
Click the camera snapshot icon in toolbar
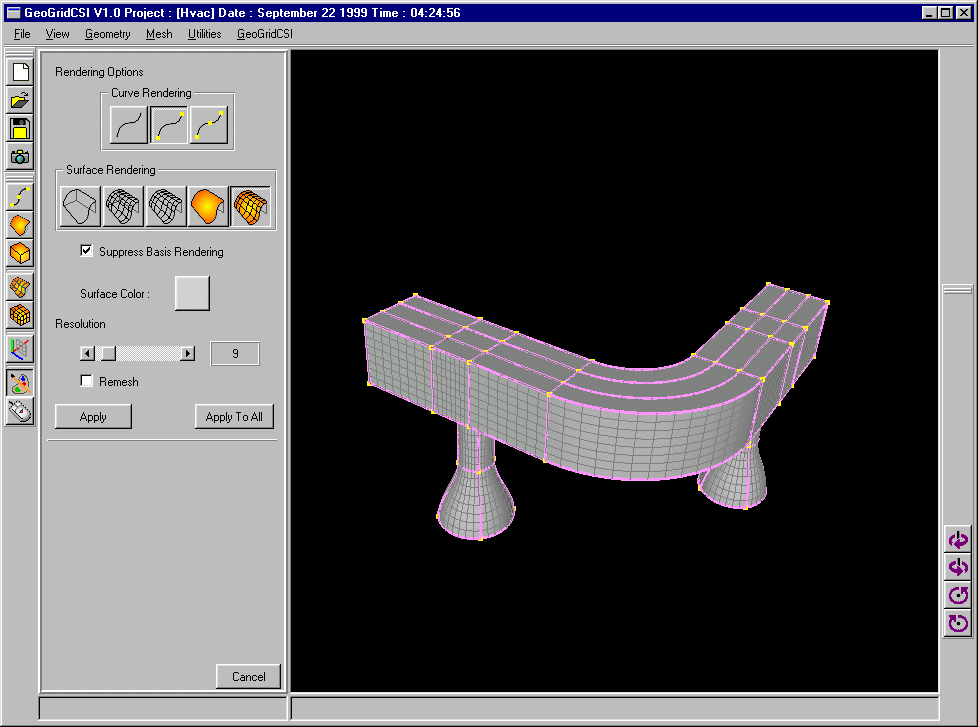point(20,156)
